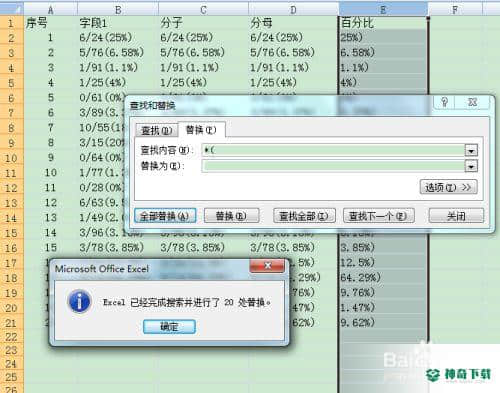Click cell E16 showing 3.85%)
Viewport: 500px width, 393px height.
[x=383, y=248]
